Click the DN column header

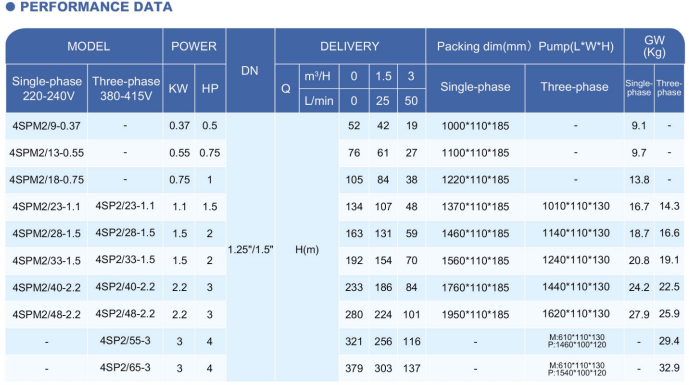coord(250,71)
